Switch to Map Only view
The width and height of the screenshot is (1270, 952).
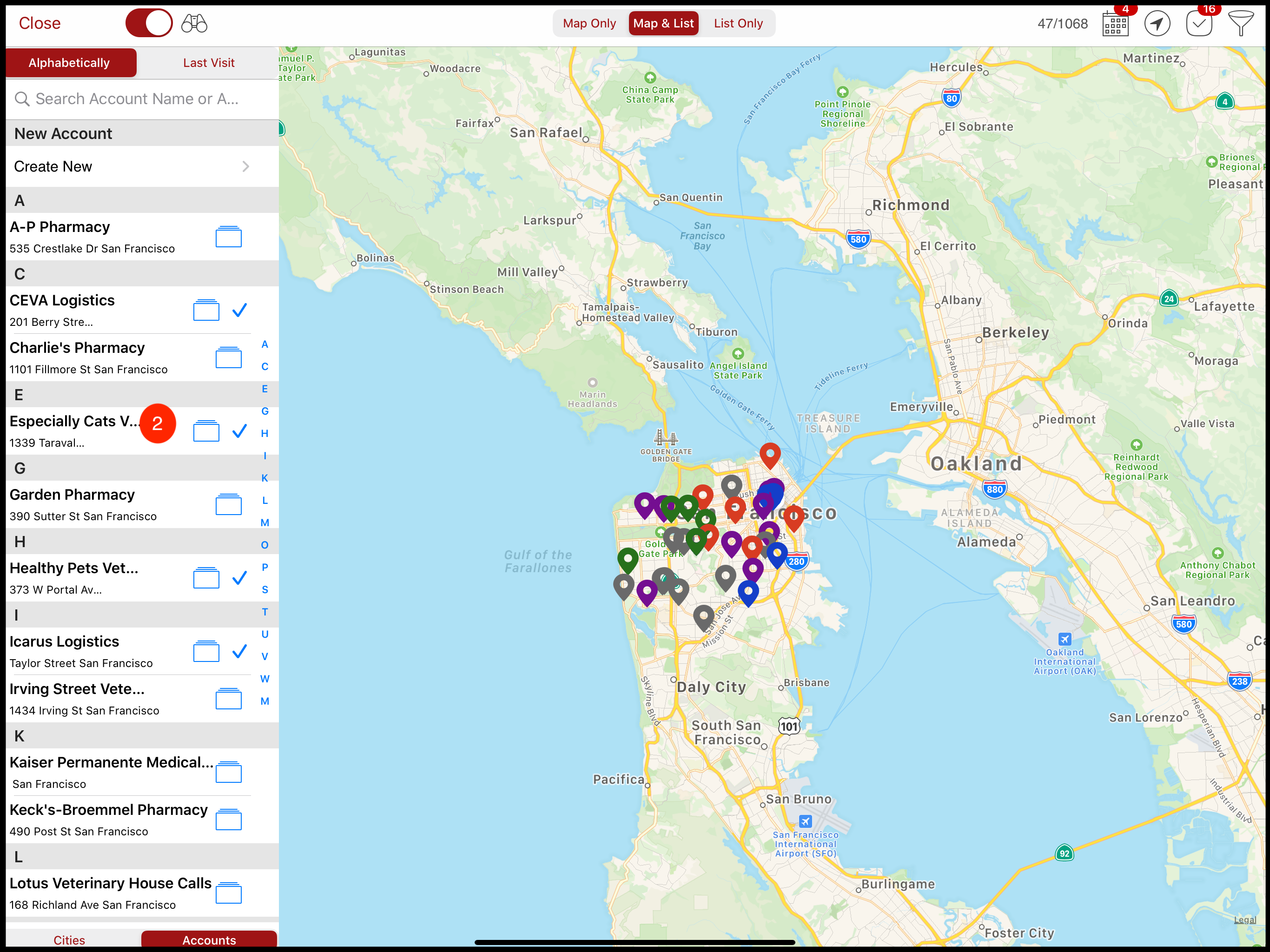[x=589, y=24]
